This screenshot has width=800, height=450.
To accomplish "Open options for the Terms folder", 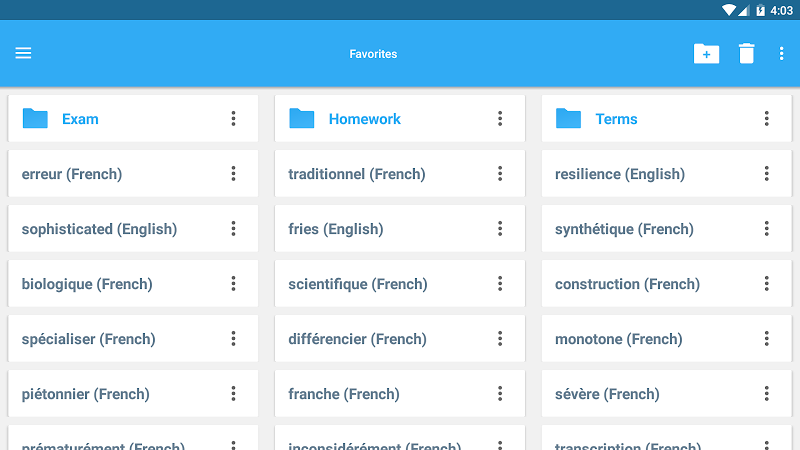I will (x=766, y=119).
